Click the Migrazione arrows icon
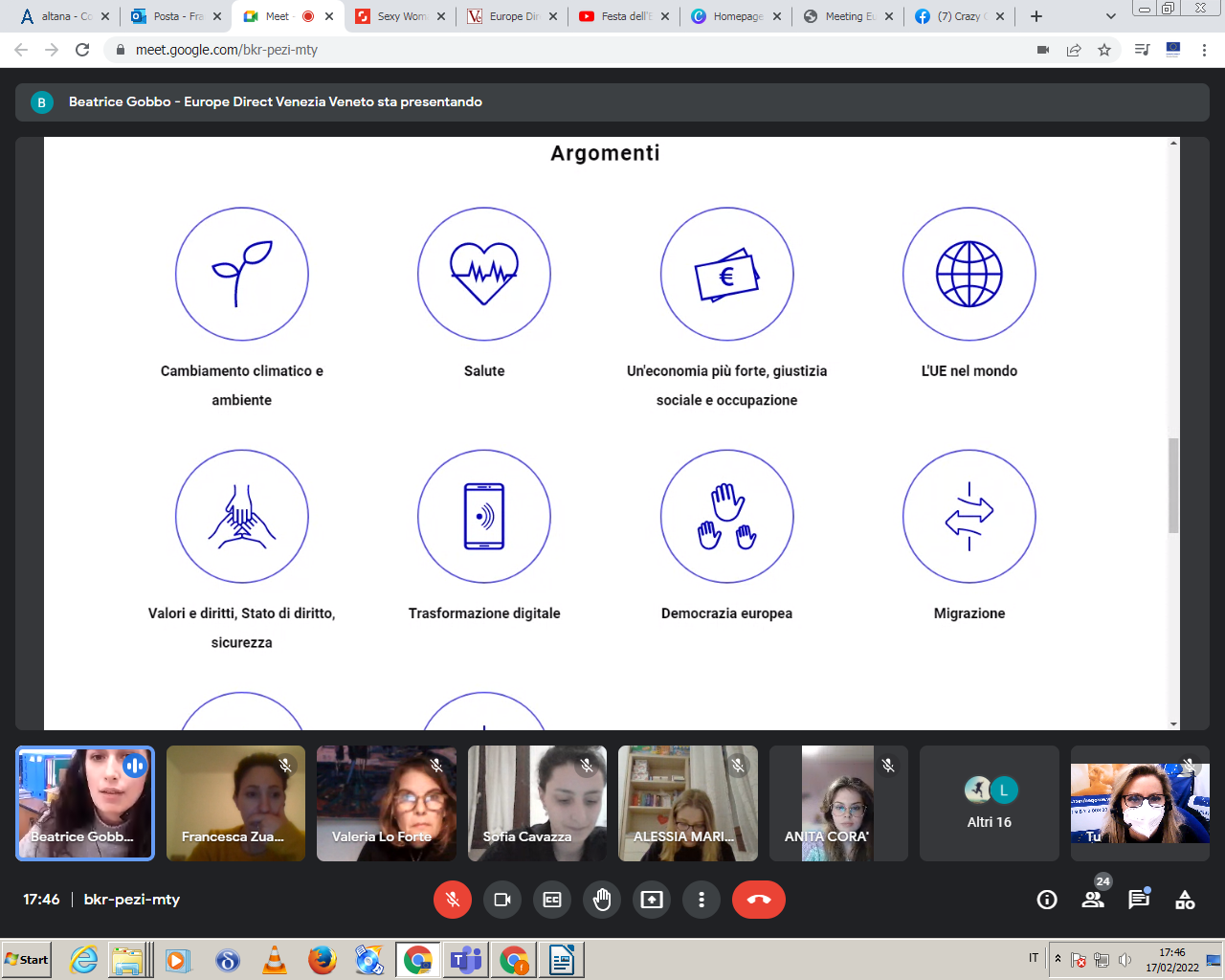This screenshot has width=1225, height=980. 969,517
